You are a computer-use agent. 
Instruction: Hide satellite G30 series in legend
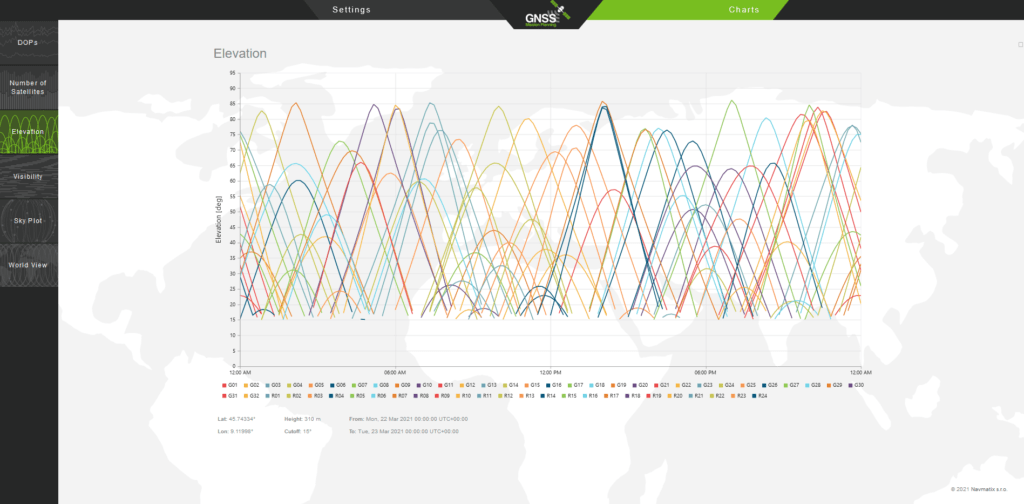[x=856, y=385]
